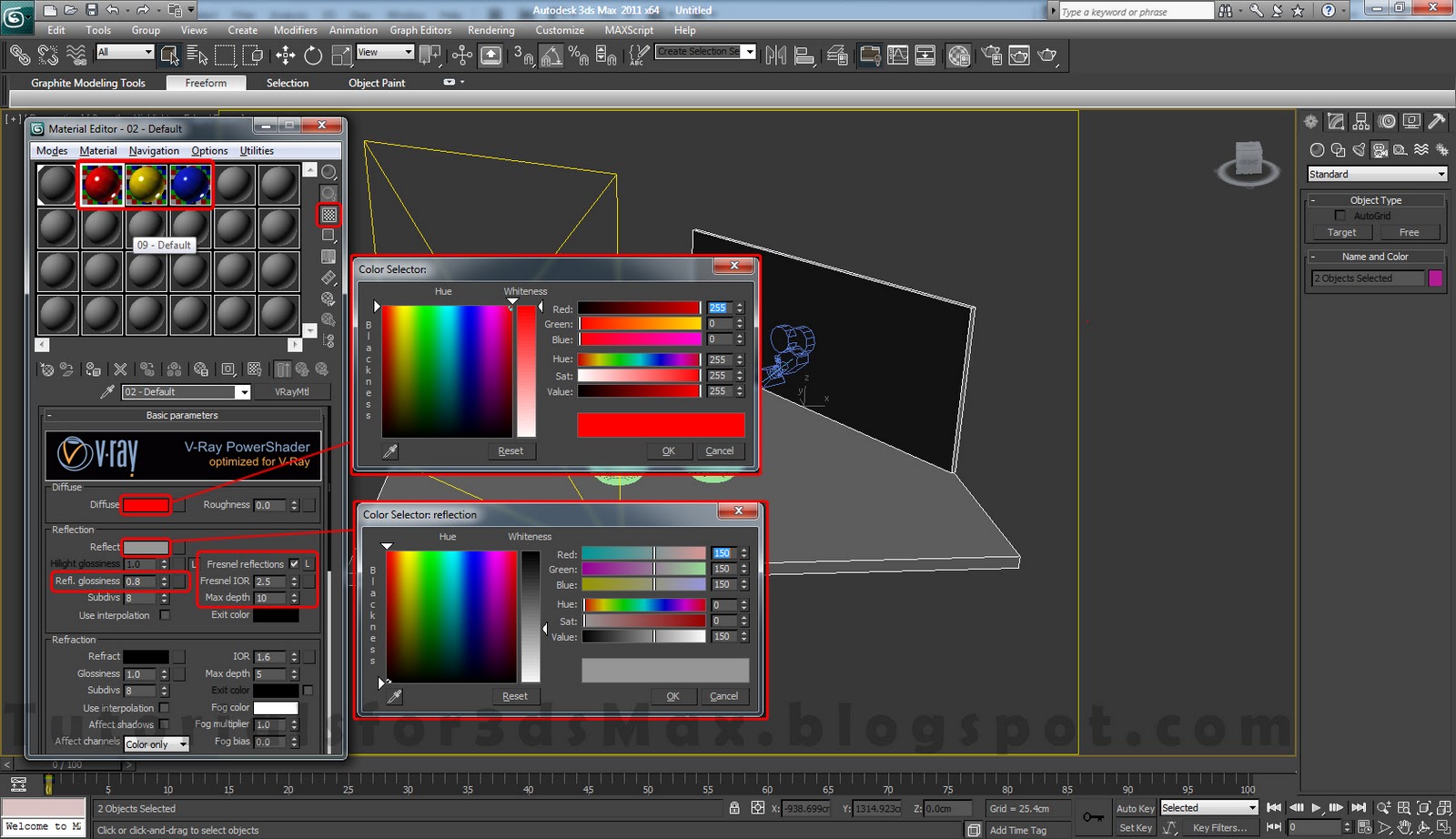1456x839 pixels.
Task: Open Select by Name dialog icon
Action: click(197, 56)
